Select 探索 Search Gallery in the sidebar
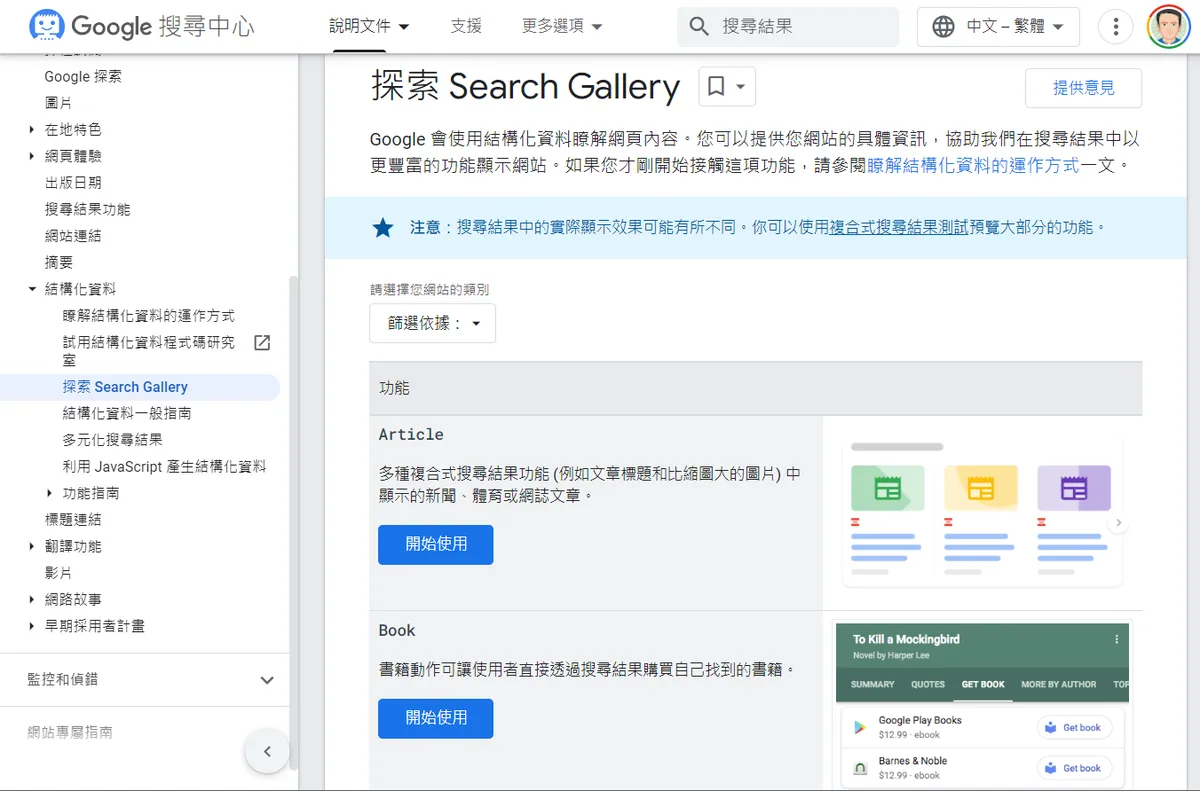 (x=125, y=387)
